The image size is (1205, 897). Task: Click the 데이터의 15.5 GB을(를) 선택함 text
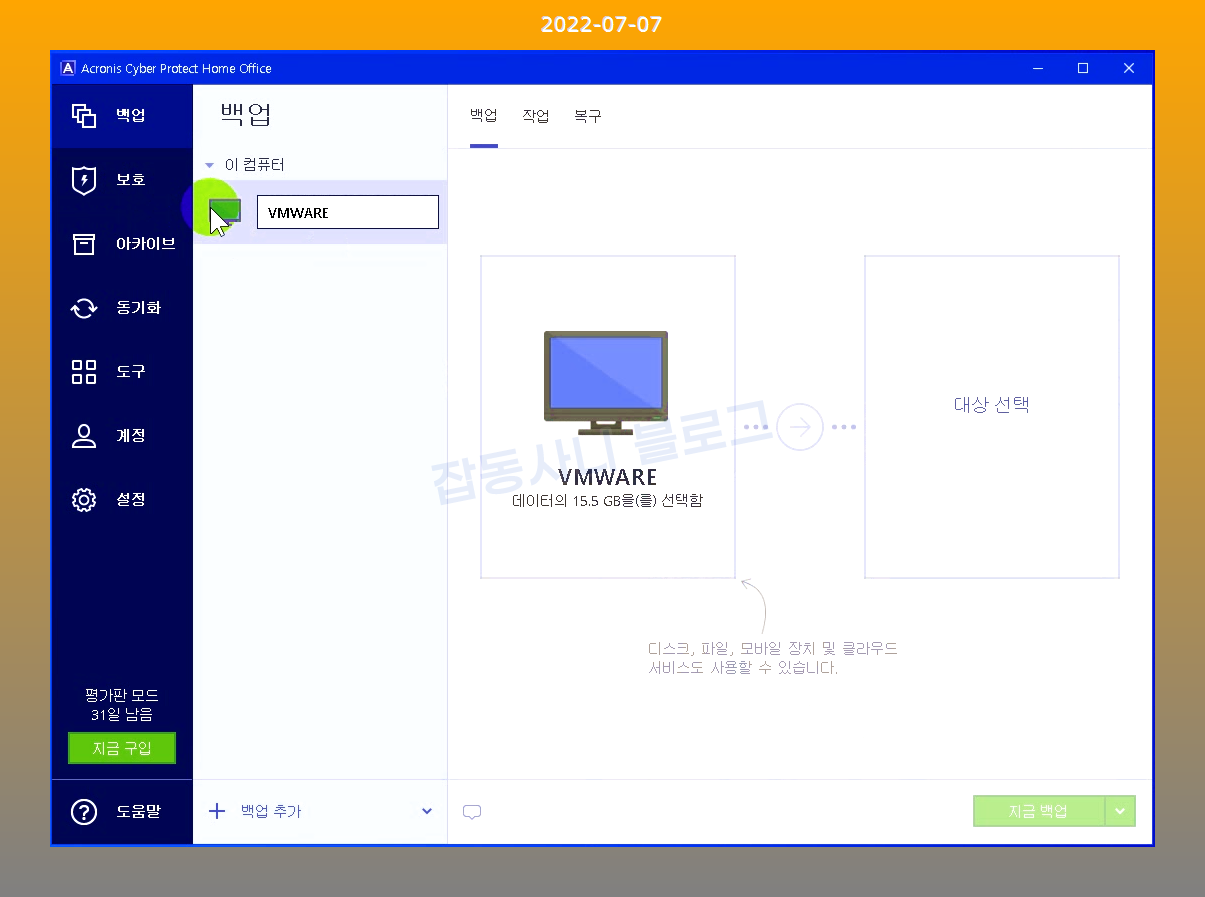[608, 500]
